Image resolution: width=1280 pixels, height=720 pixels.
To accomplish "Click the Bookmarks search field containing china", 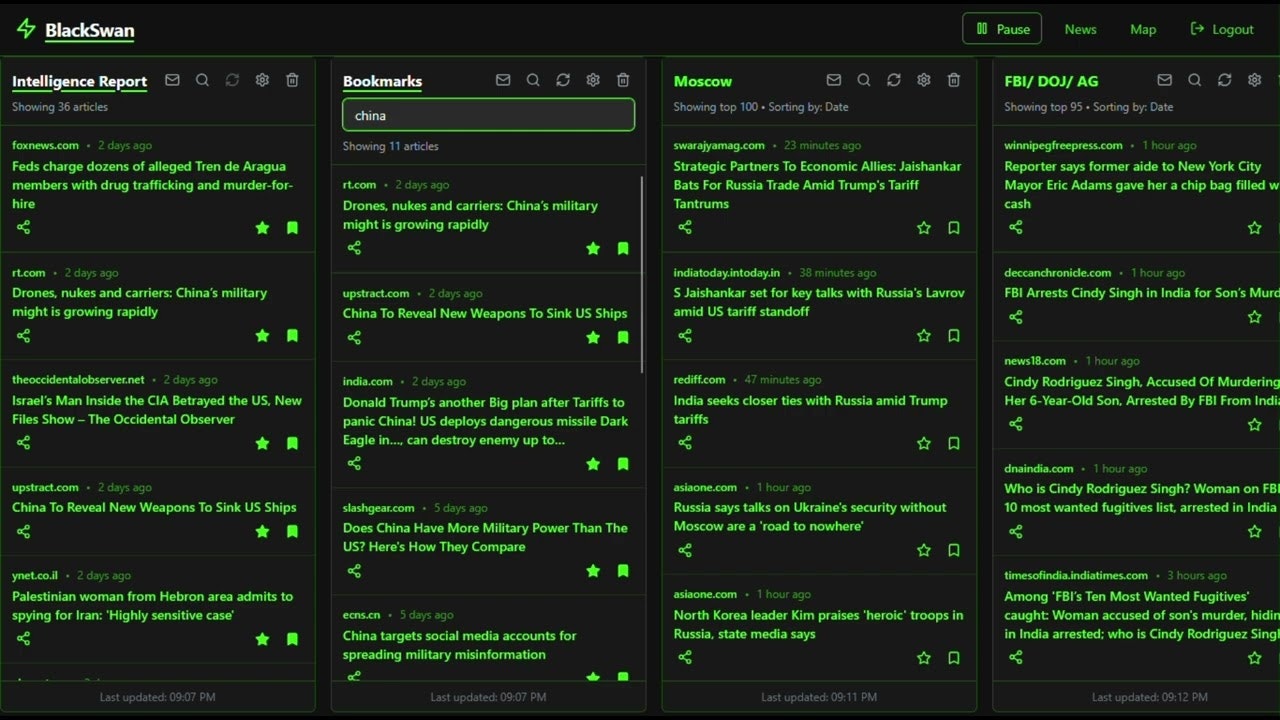I will (x=488, y=115).
